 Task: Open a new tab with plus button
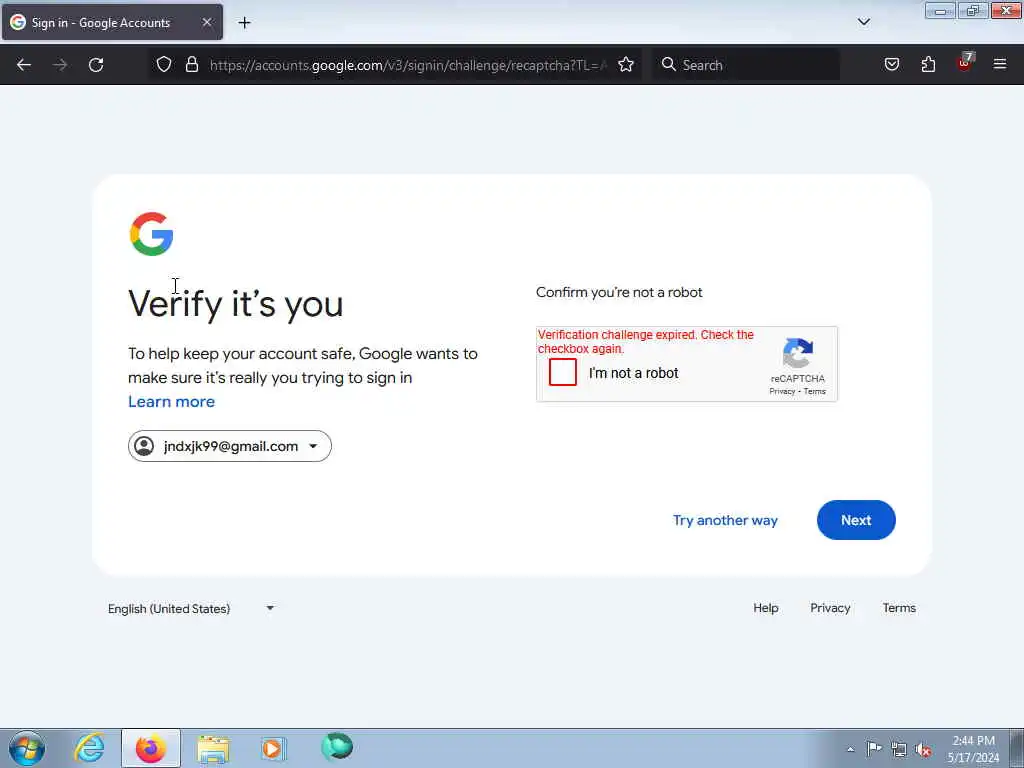tap(244, 23)
